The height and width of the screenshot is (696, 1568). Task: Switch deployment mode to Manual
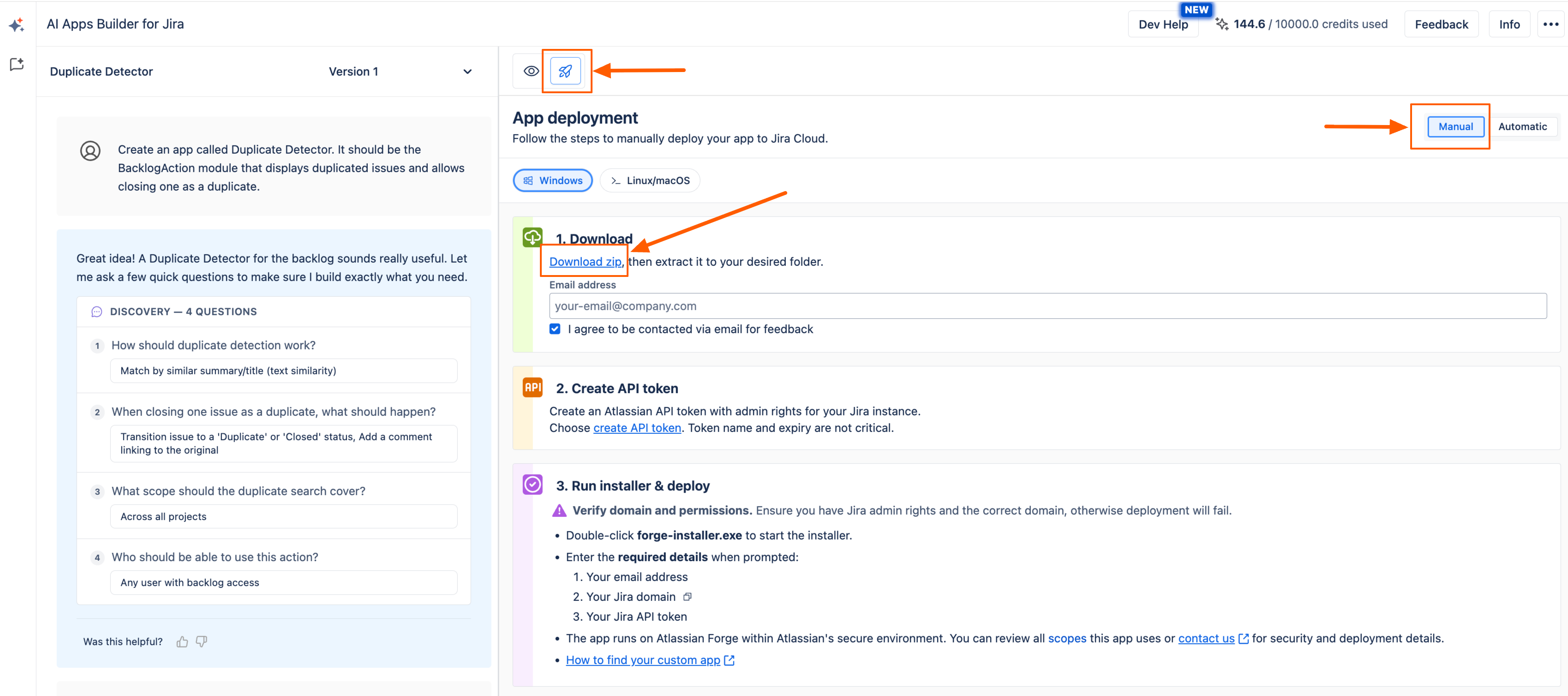(x=1455, y=126)
